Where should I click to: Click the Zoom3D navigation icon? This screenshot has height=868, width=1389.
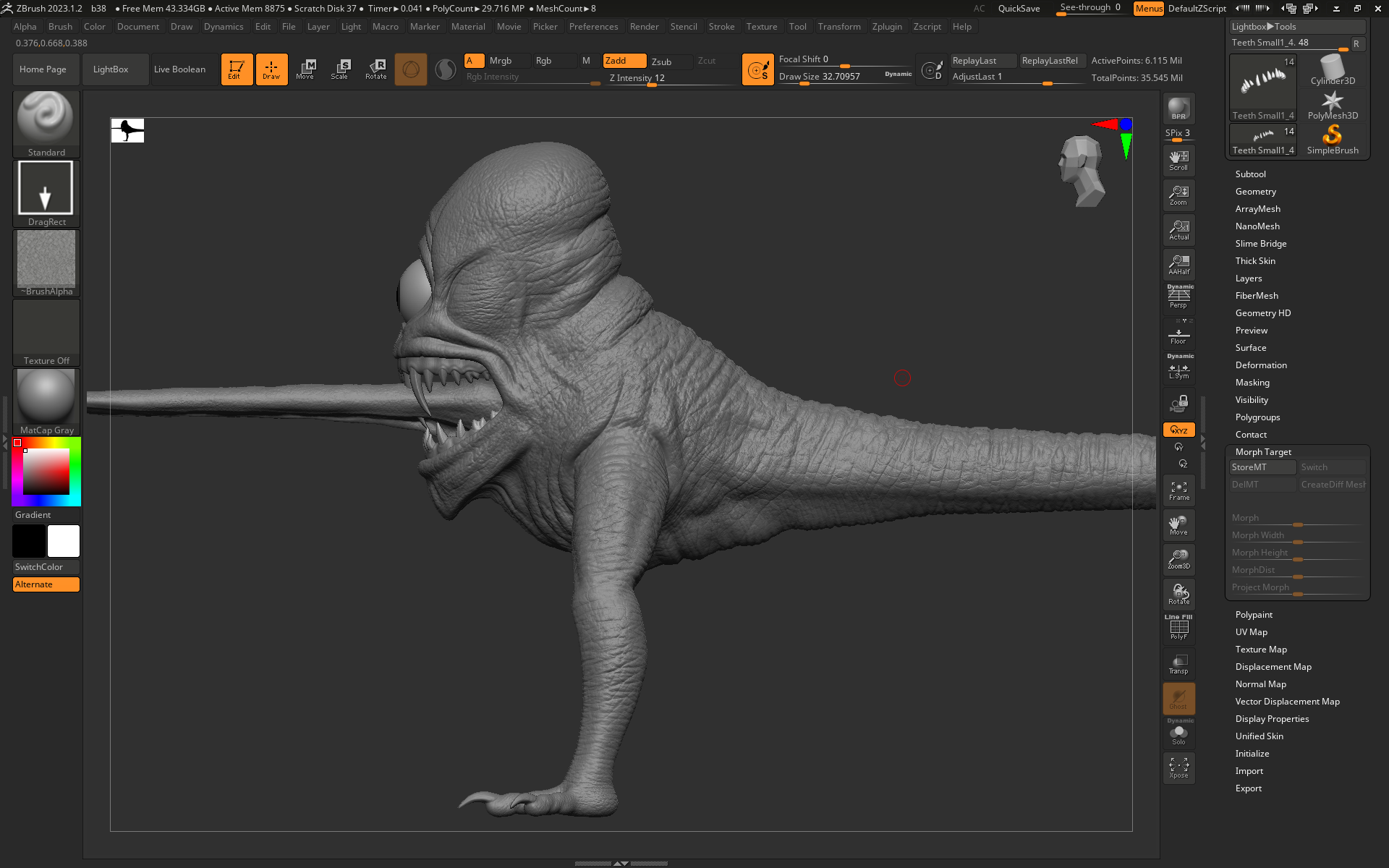[x=1178, y=560]
